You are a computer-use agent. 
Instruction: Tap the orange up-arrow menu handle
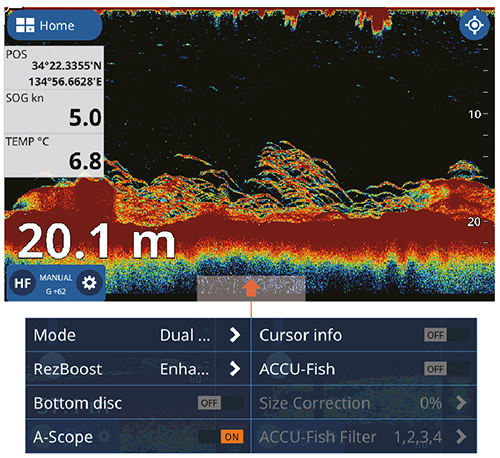click(x=251, y=288)
